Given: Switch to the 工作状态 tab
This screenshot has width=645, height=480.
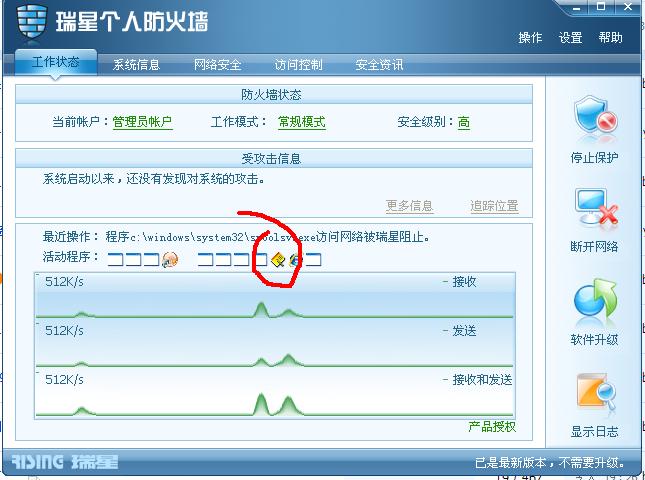Looking at the screenshot, I should [x=56, y=62].
